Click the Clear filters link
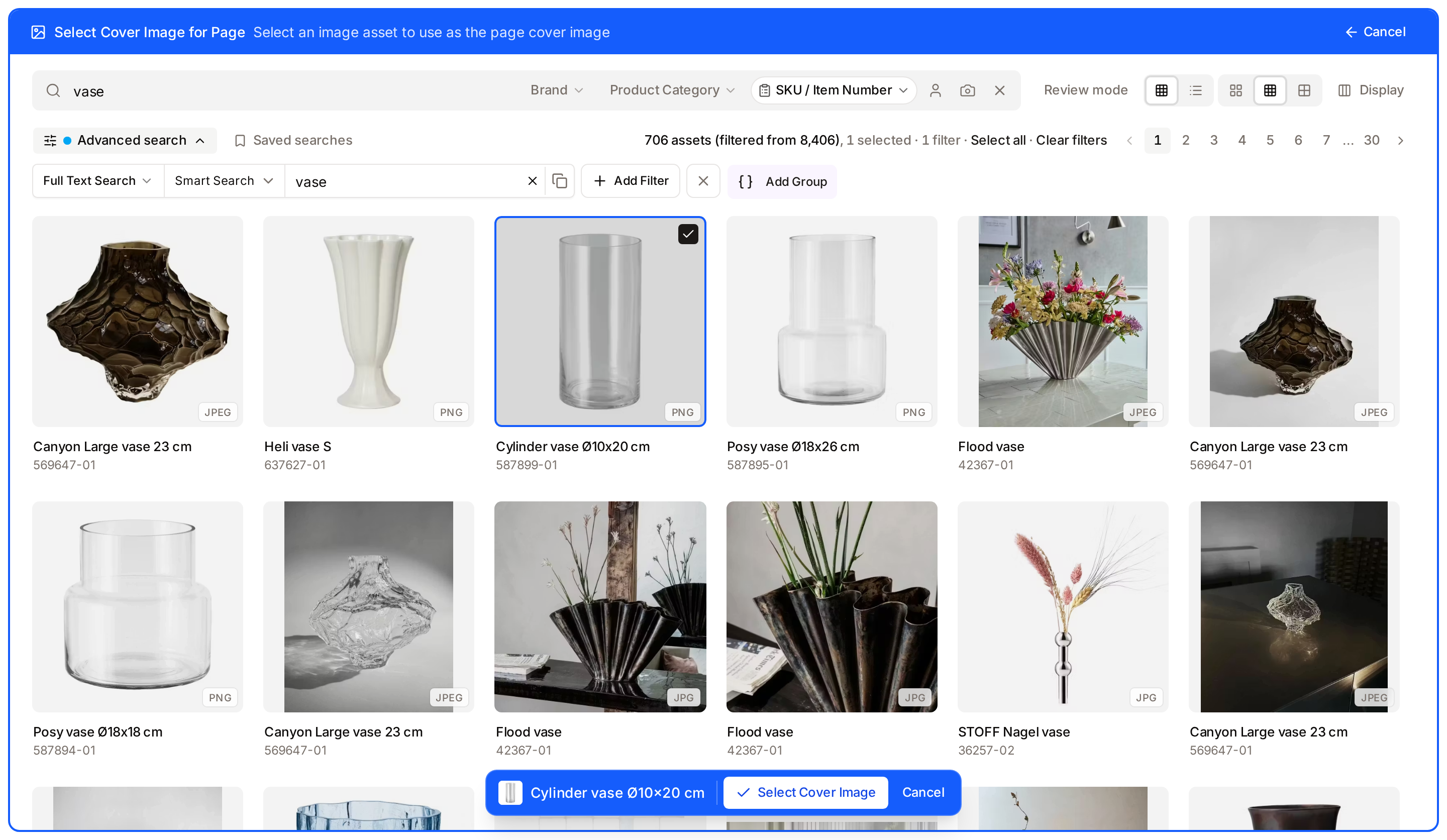 click(1071, 140)
